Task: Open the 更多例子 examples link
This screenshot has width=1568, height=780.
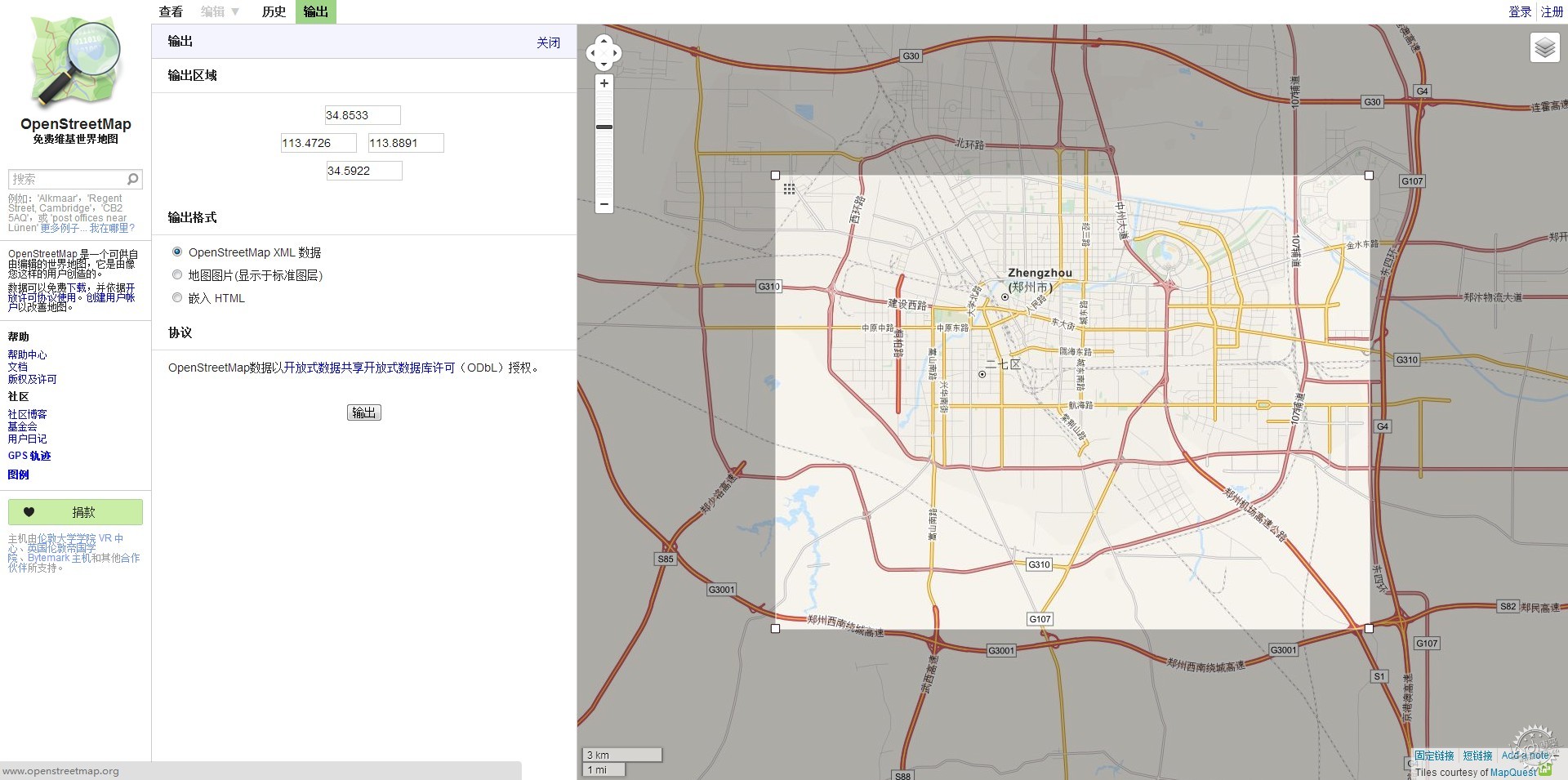Action: tap(63, 228)
